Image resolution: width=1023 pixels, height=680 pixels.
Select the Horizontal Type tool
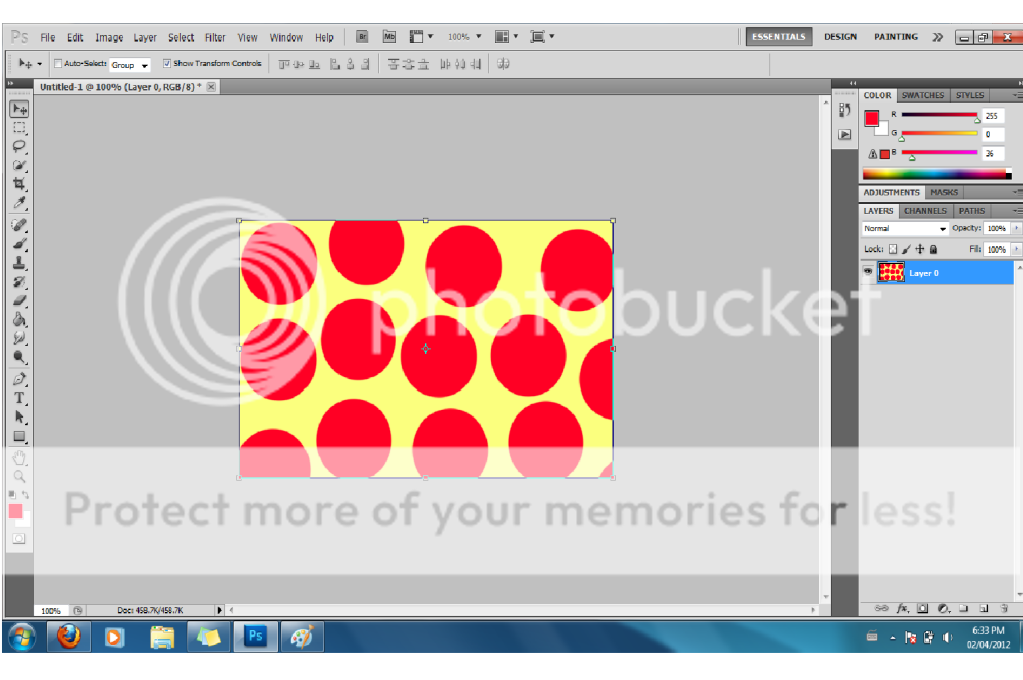[19, 398]
